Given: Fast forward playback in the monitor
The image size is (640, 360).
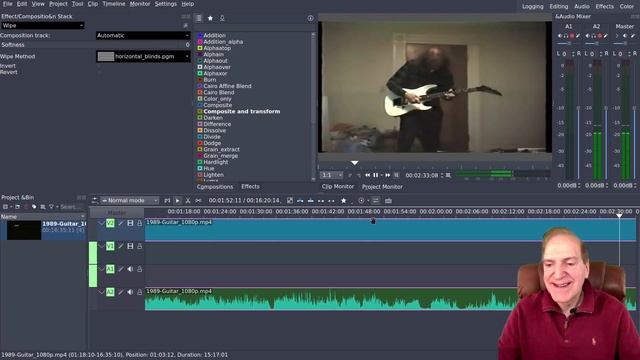Looking at the screenshot, I should pos(387,175).
